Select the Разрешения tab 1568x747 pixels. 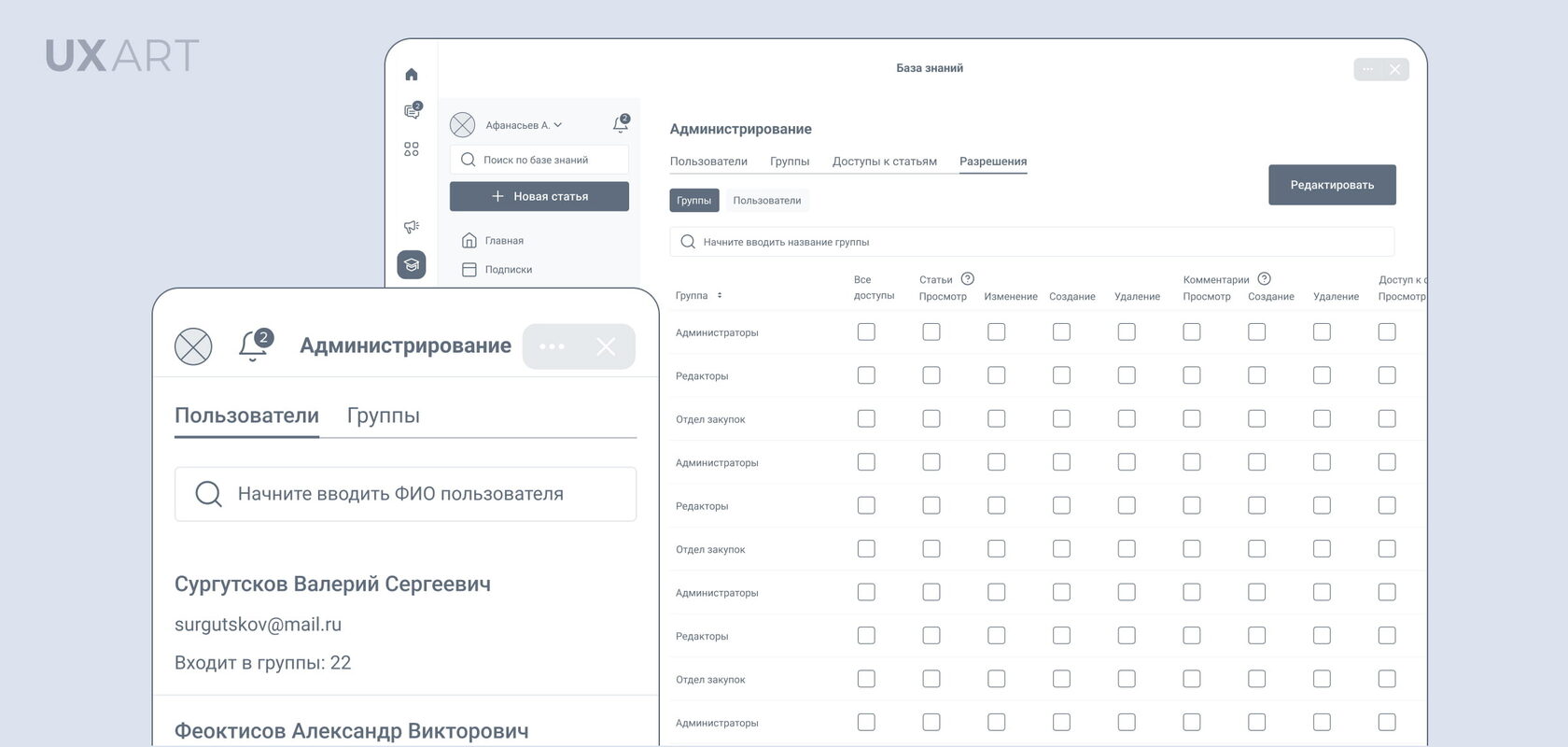tap(993, 162)
